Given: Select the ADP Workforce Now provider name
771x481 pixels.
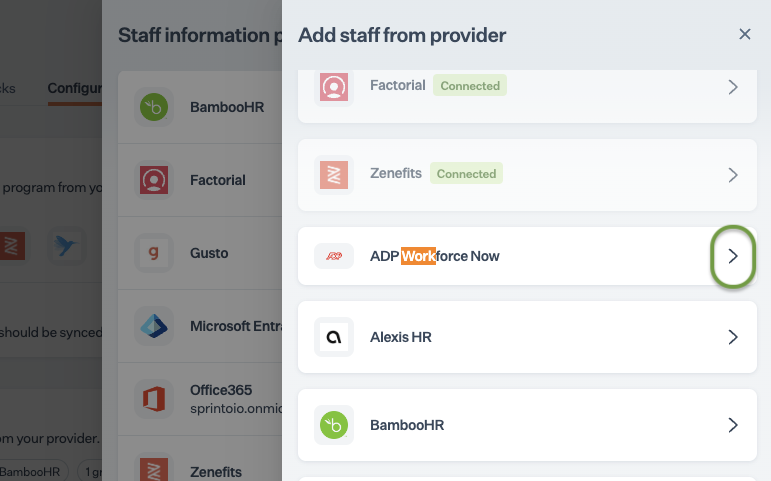Looking at the screenshot, I should [435, 256].
